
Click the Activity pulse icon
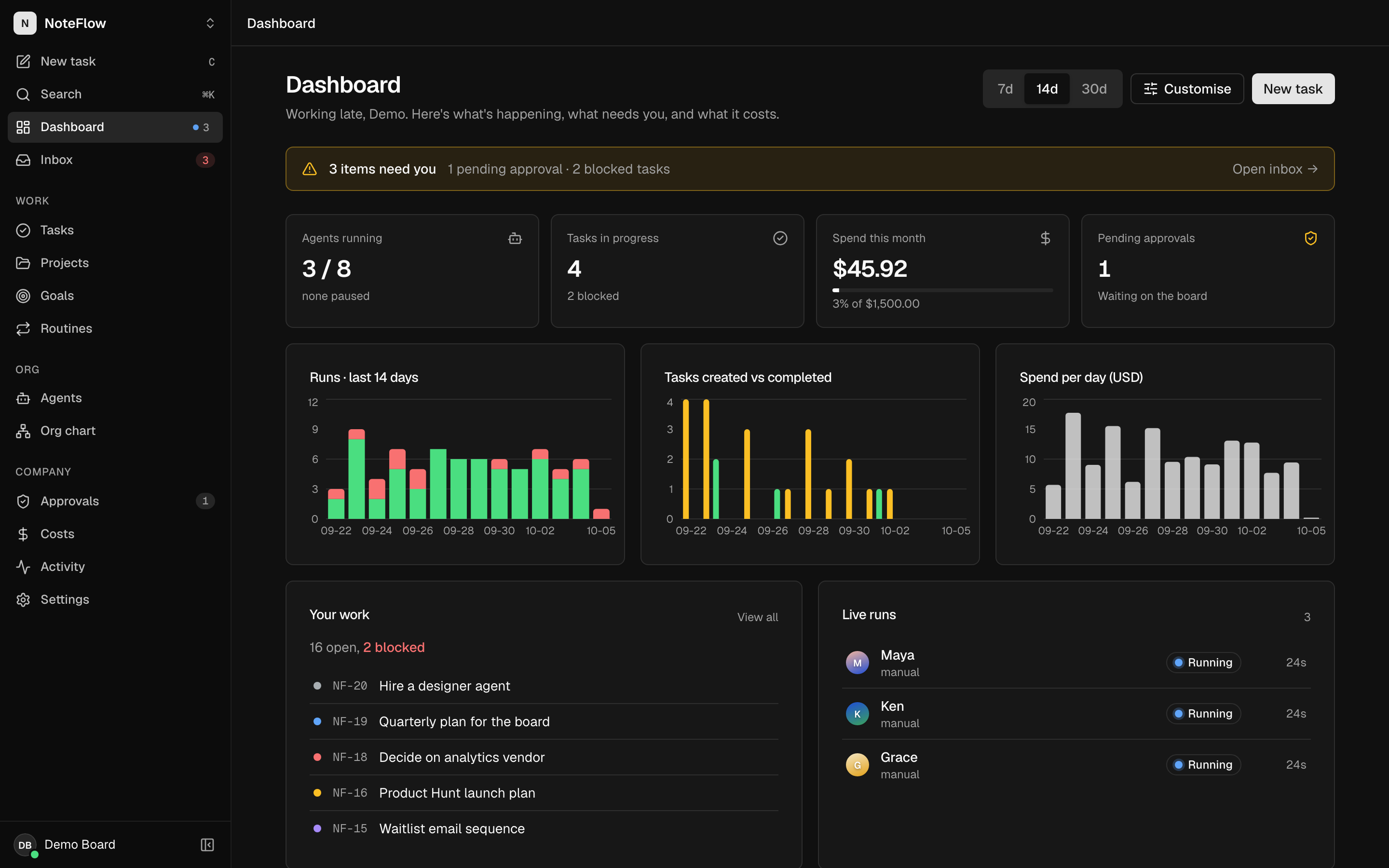tap(23, 567)
